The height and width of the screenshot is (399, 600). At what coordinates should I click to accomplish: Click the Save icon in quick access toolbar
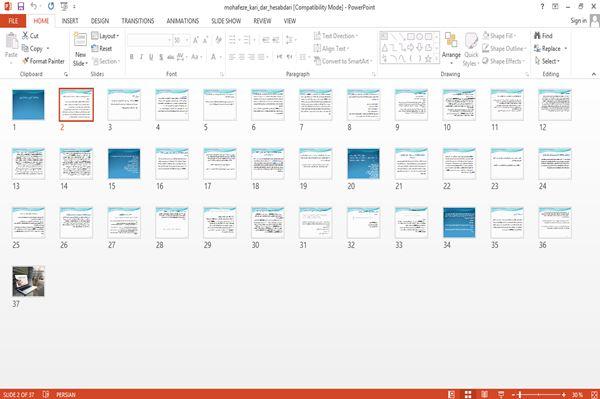pos(21,7)
